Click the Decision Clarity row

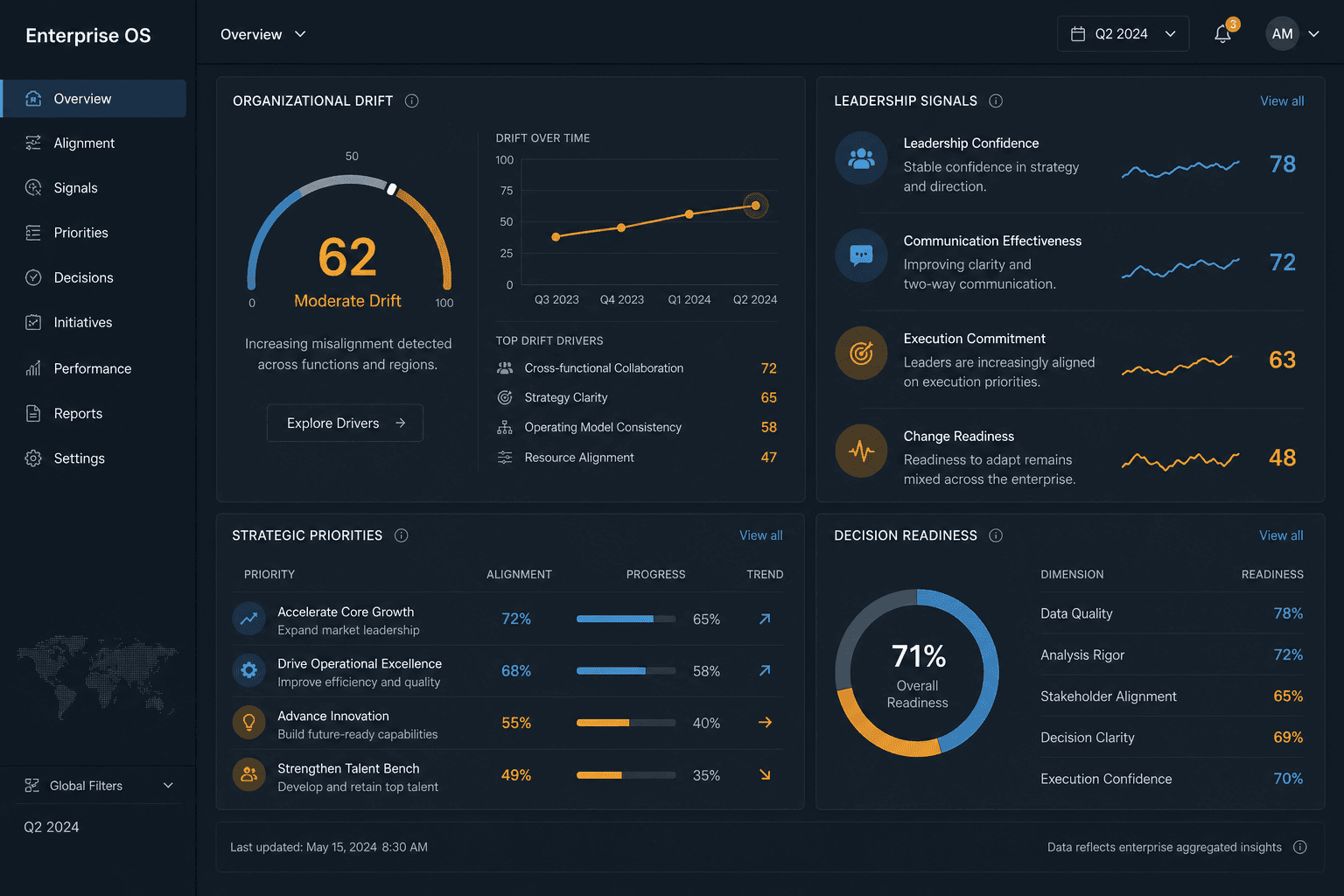point(1172,738)
